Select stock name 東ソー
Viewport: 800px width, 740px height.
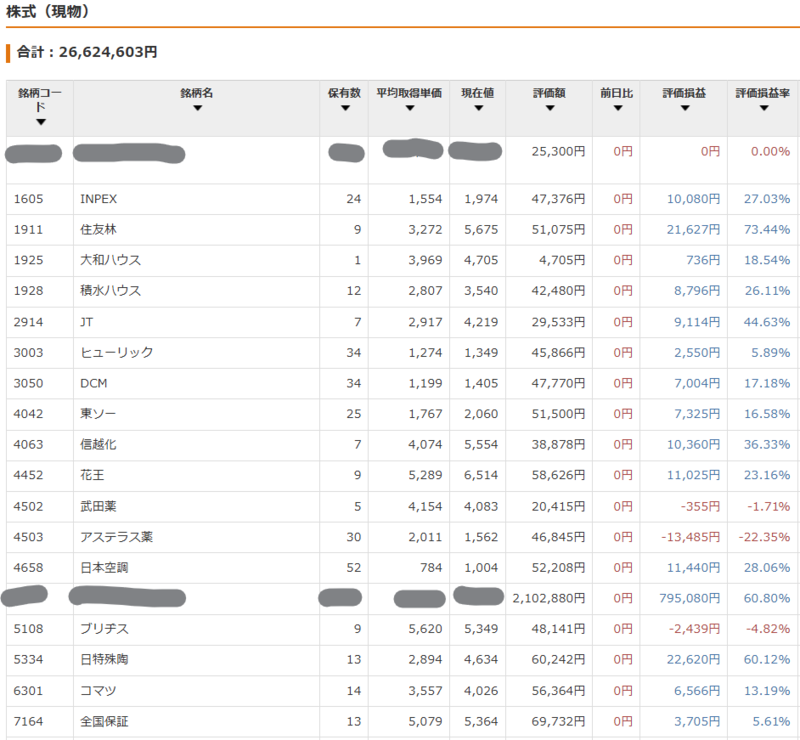point(98,414)
